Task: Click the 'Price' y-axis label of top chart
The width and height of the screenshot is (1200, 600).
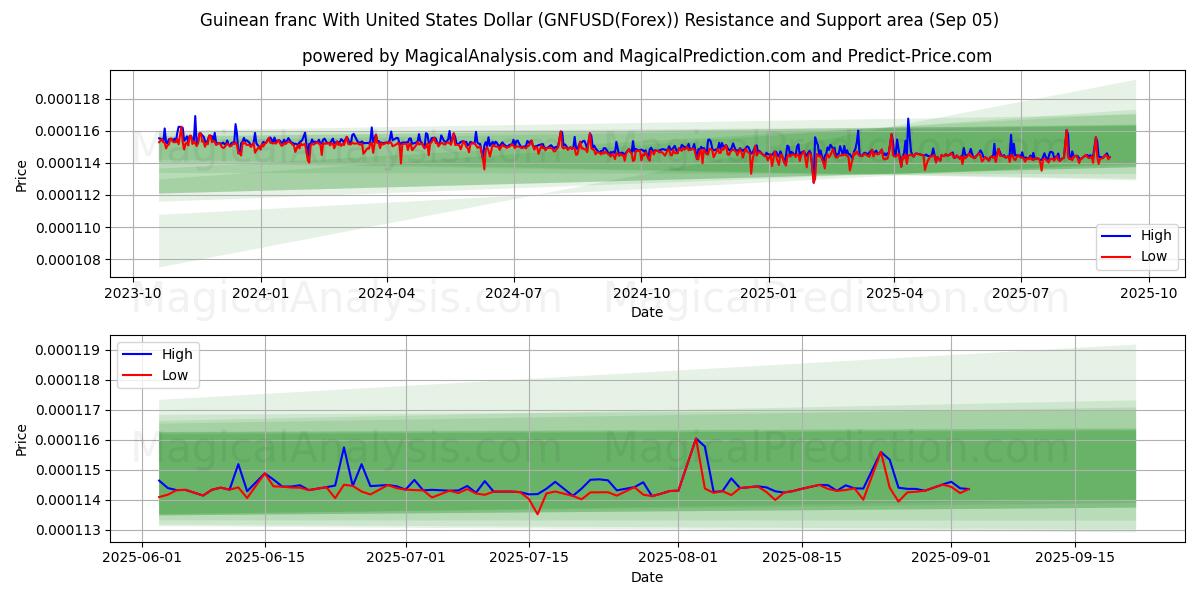Action: coord(22,175)
